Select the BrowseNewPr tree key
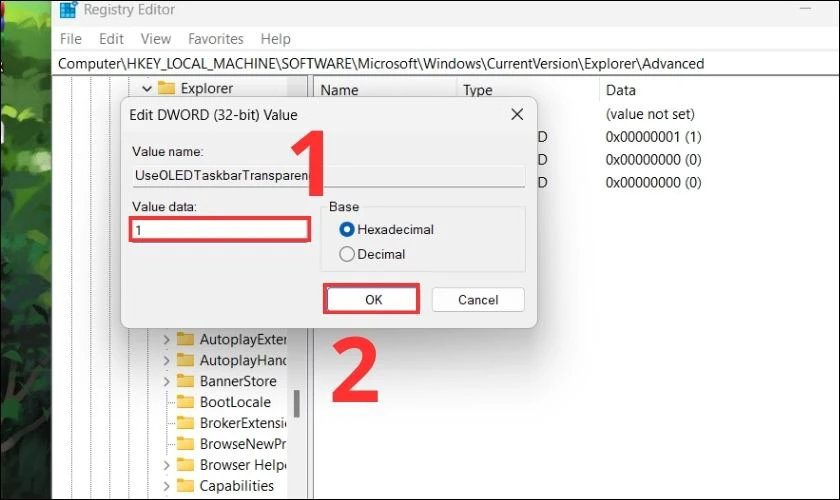Viewport: 840px width, 500px height. pos(243,444)
